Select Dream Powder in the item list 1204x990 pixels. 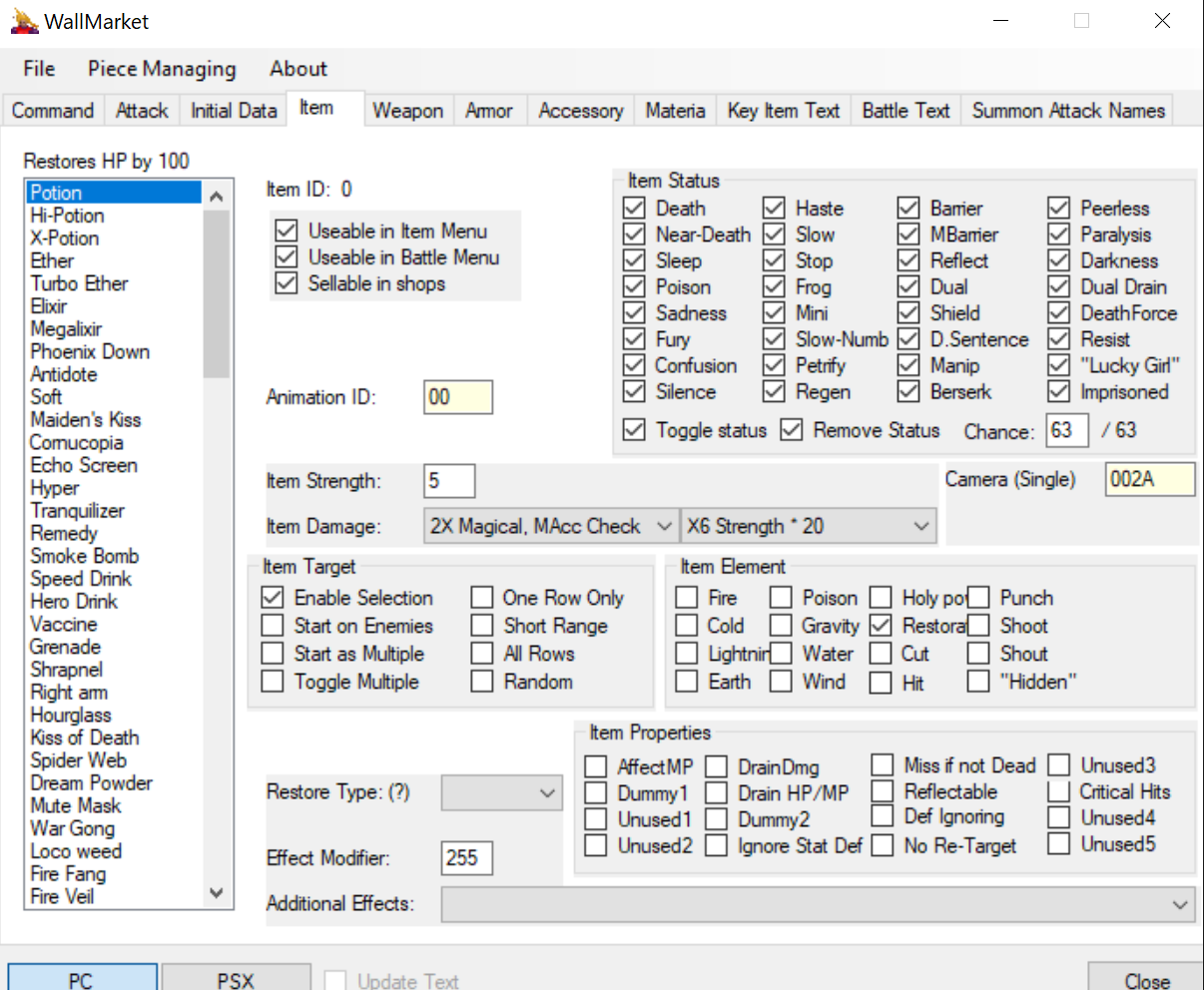92,782
